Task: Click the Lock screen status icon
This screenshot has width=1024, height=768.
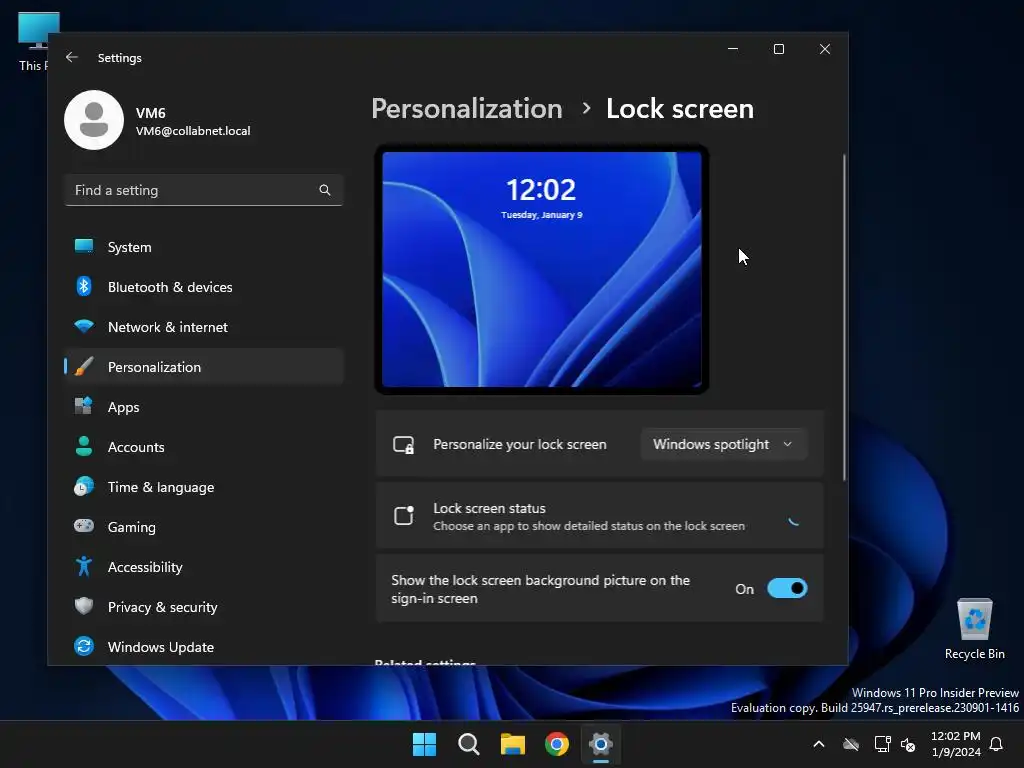Action: [404, 515]
